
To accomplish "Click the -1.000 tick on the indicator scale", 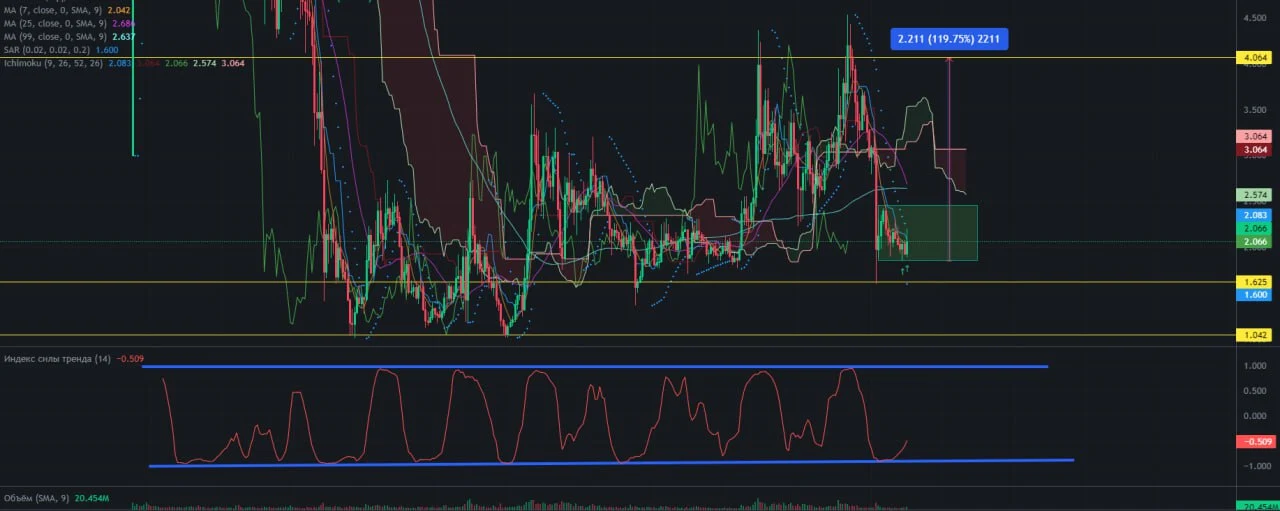I will pyautogui.click(x=1255, y=466).
